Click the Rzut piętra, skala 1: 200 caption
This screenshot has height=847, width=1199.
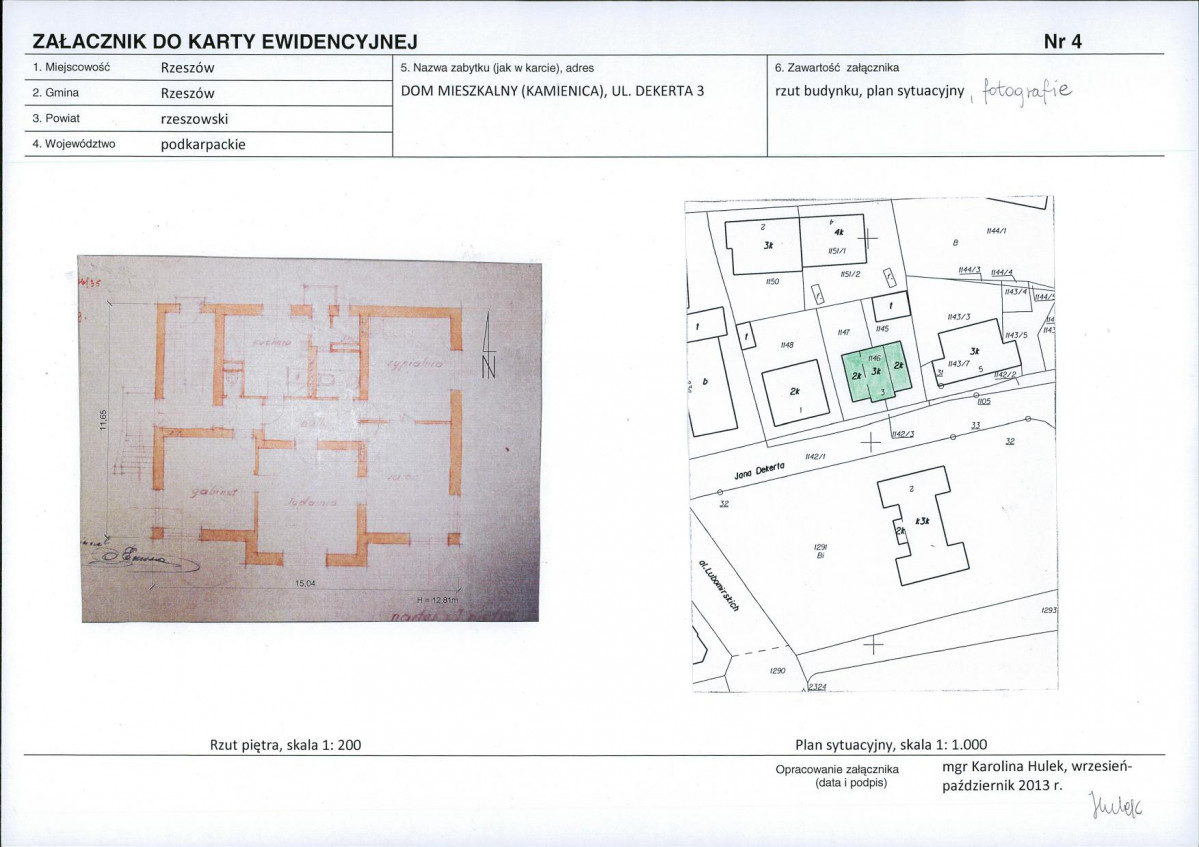pos(285,745)
